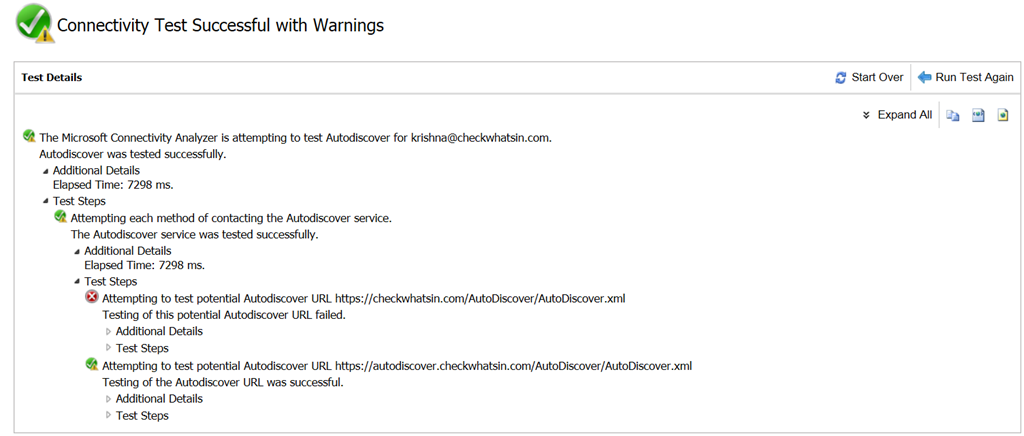Click the red failed status icon
The image size is (1024, 436).
click(92, 297)
